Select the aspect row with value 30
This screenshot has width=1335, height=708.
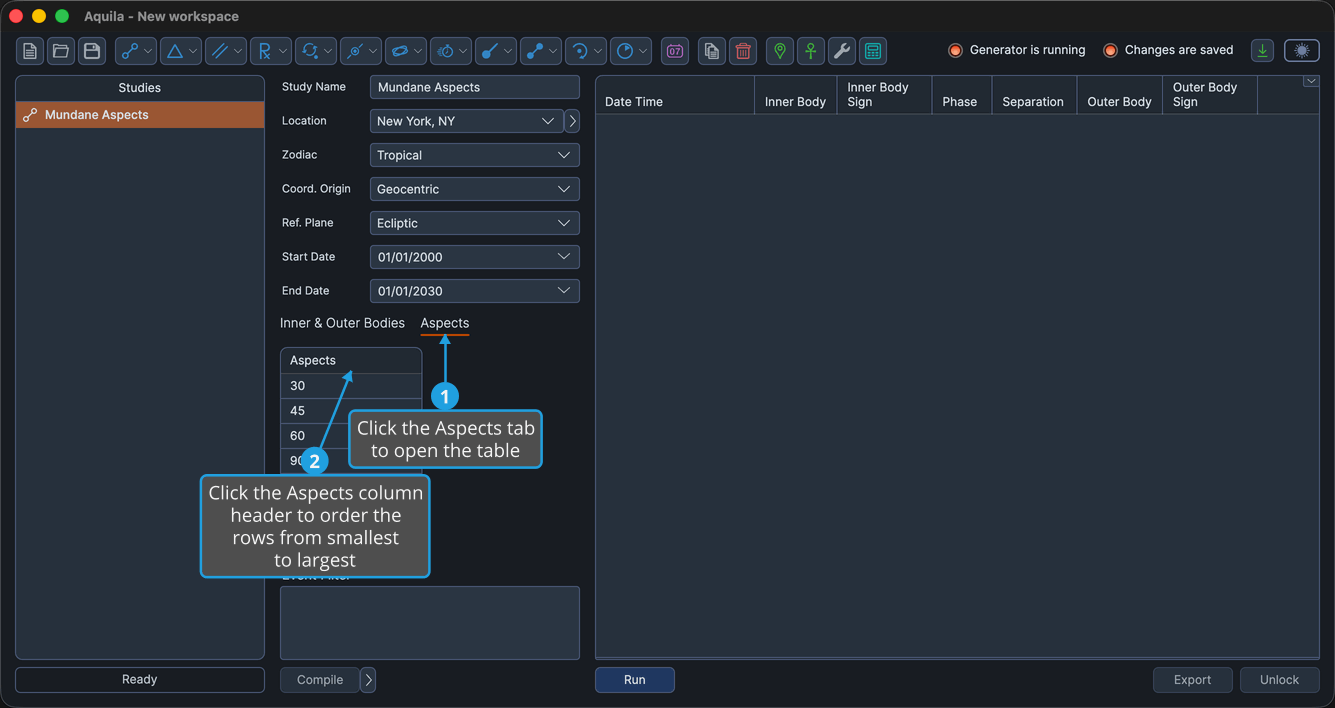[x=351, y=386]
